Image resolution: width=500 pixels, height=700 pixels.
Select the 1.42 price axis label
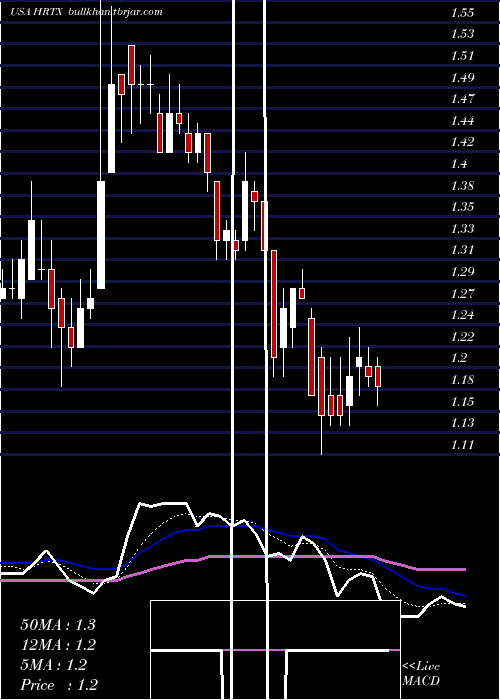point(462,142)
